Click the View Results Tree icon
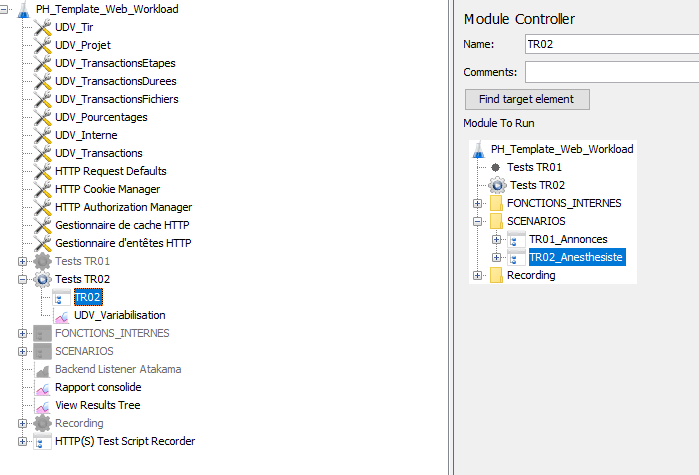Screen dimensions: 699x475 42,405
